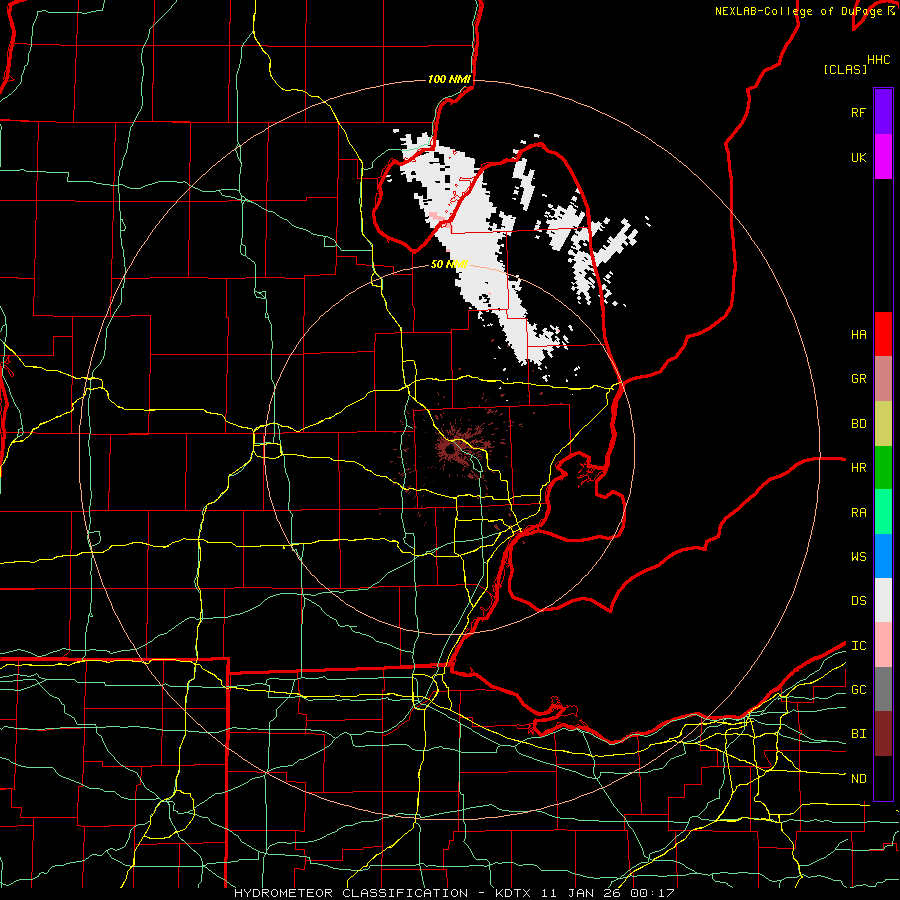Viewport: 900px width, 900px height.
Task: Click the UK magenta legend swatch
Action: pyautogui.click(x=883, y=157)
